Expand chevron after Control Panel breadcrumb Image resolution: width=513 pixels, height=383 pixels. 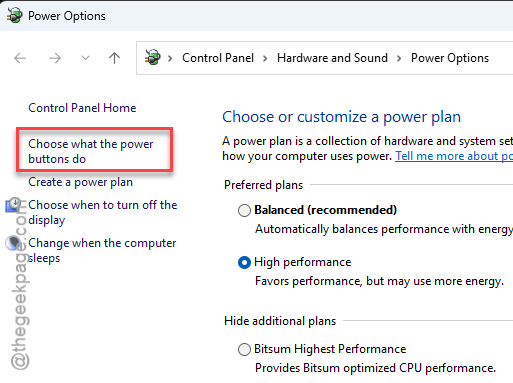(265, 59)
